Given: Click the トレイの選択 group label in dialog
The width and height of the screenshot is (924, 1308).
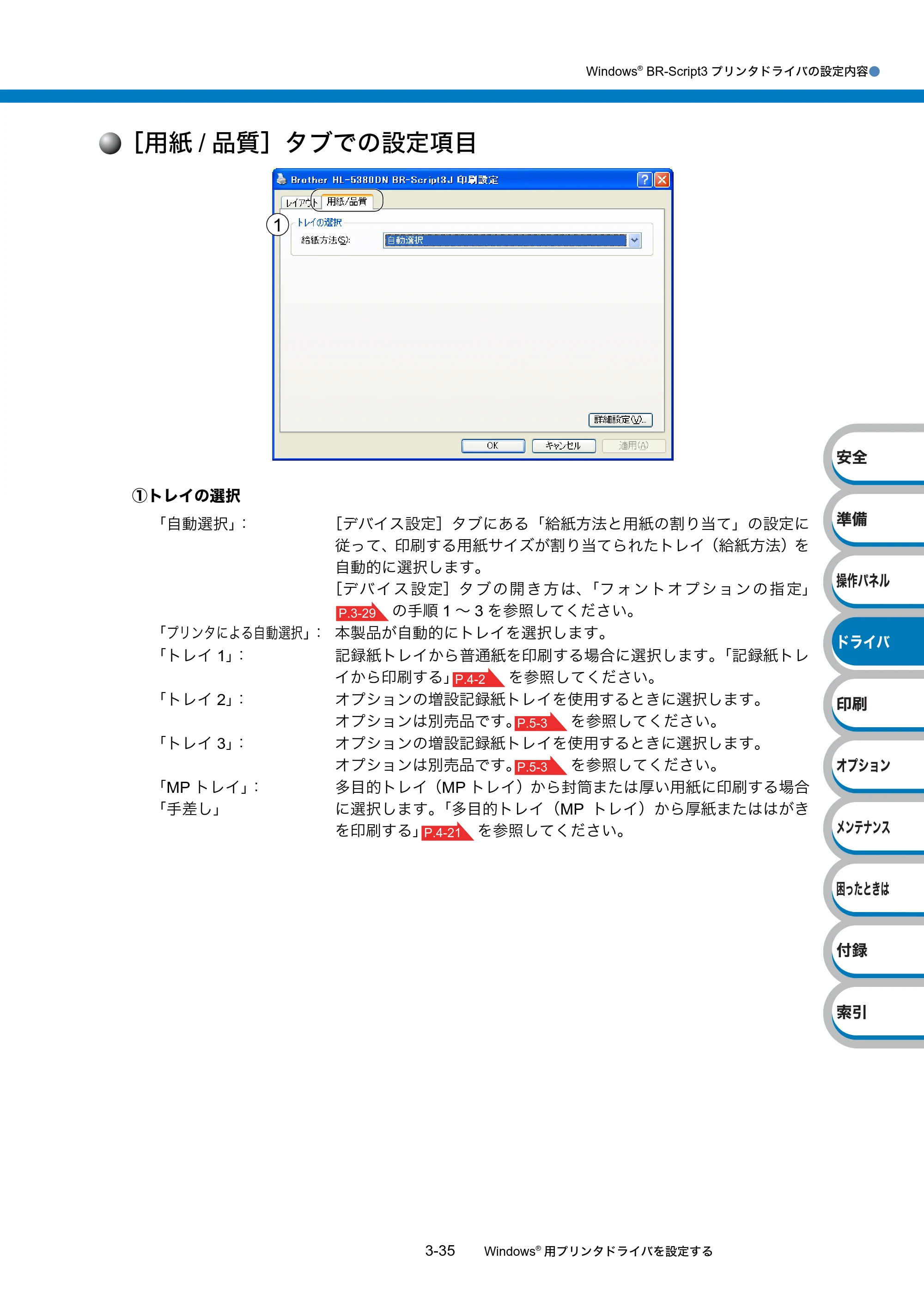Looking at the screenshot, I should (x=319, y=222).
